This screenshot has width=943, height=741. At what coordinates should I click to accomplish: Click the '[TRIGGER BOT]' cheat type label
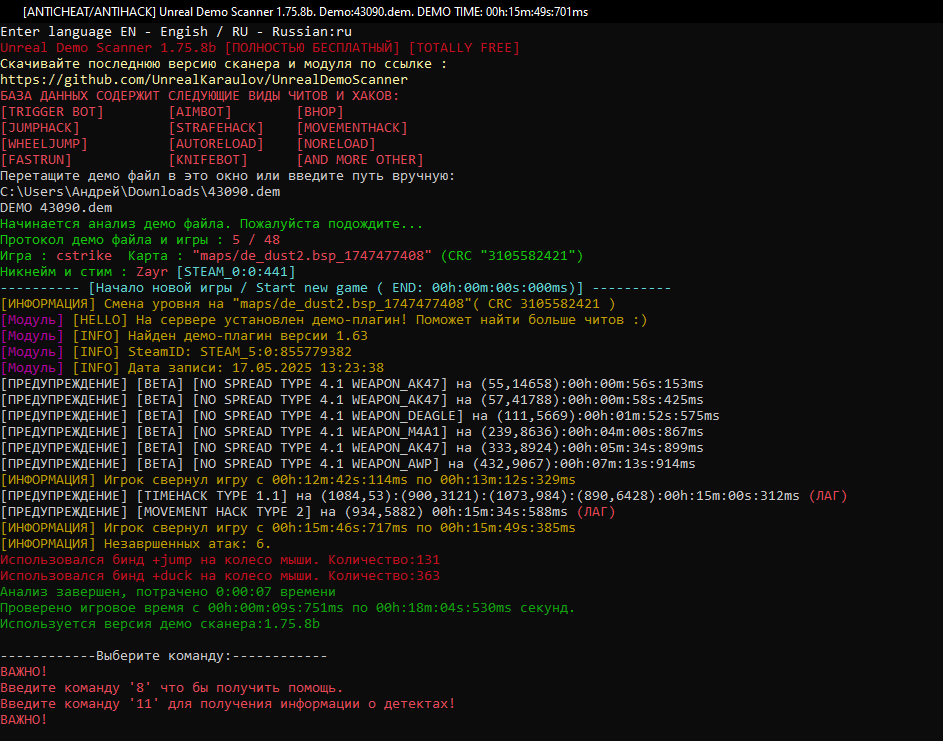coord(52,112)
